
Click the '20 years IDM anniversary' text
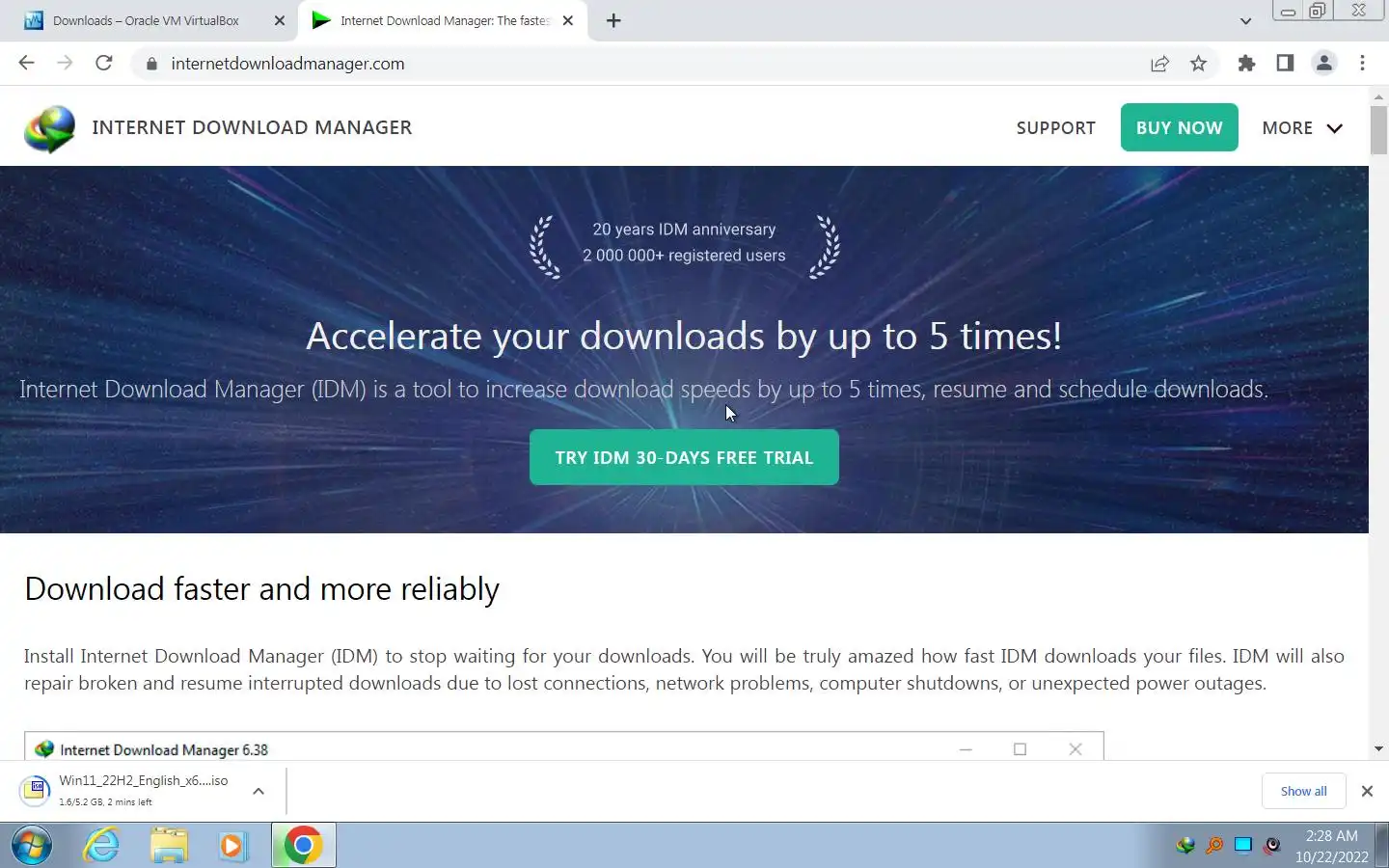[x=684, y=230]
